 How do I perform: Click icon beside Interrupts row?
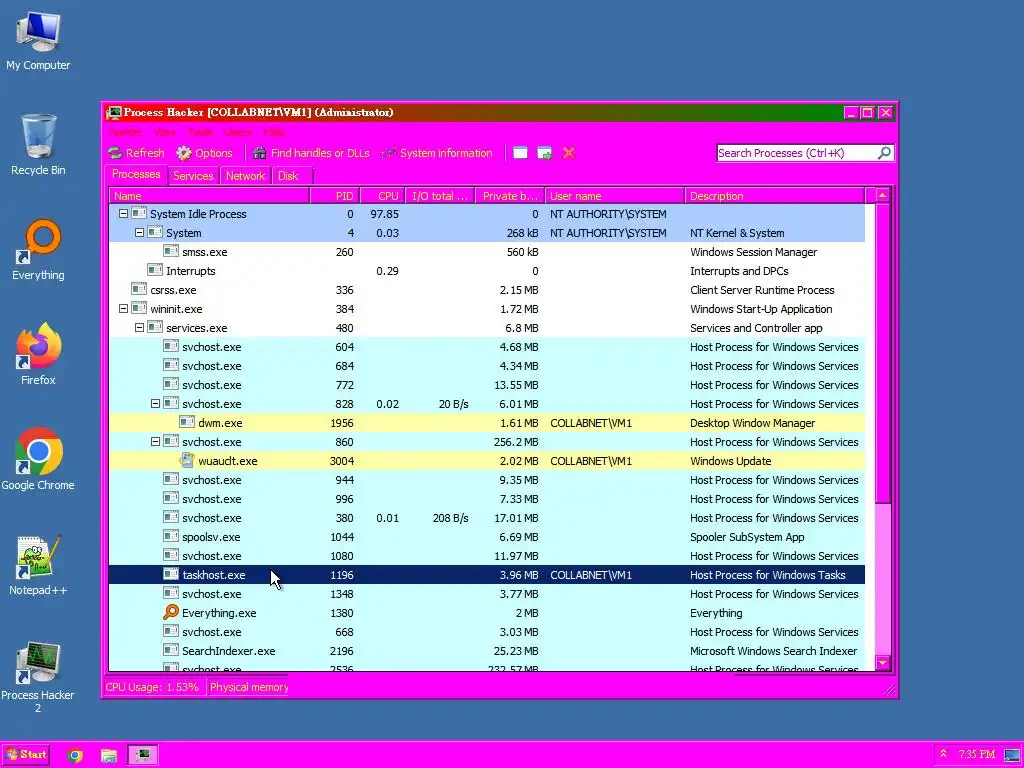pyautogui.click(x=155, y=270)
